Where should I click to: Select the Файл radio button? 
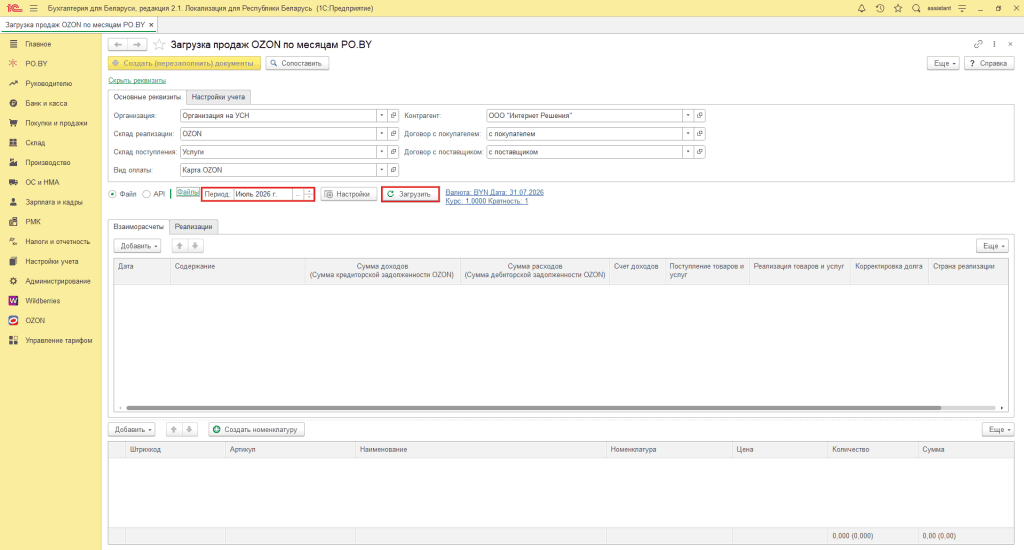[112, 194]
